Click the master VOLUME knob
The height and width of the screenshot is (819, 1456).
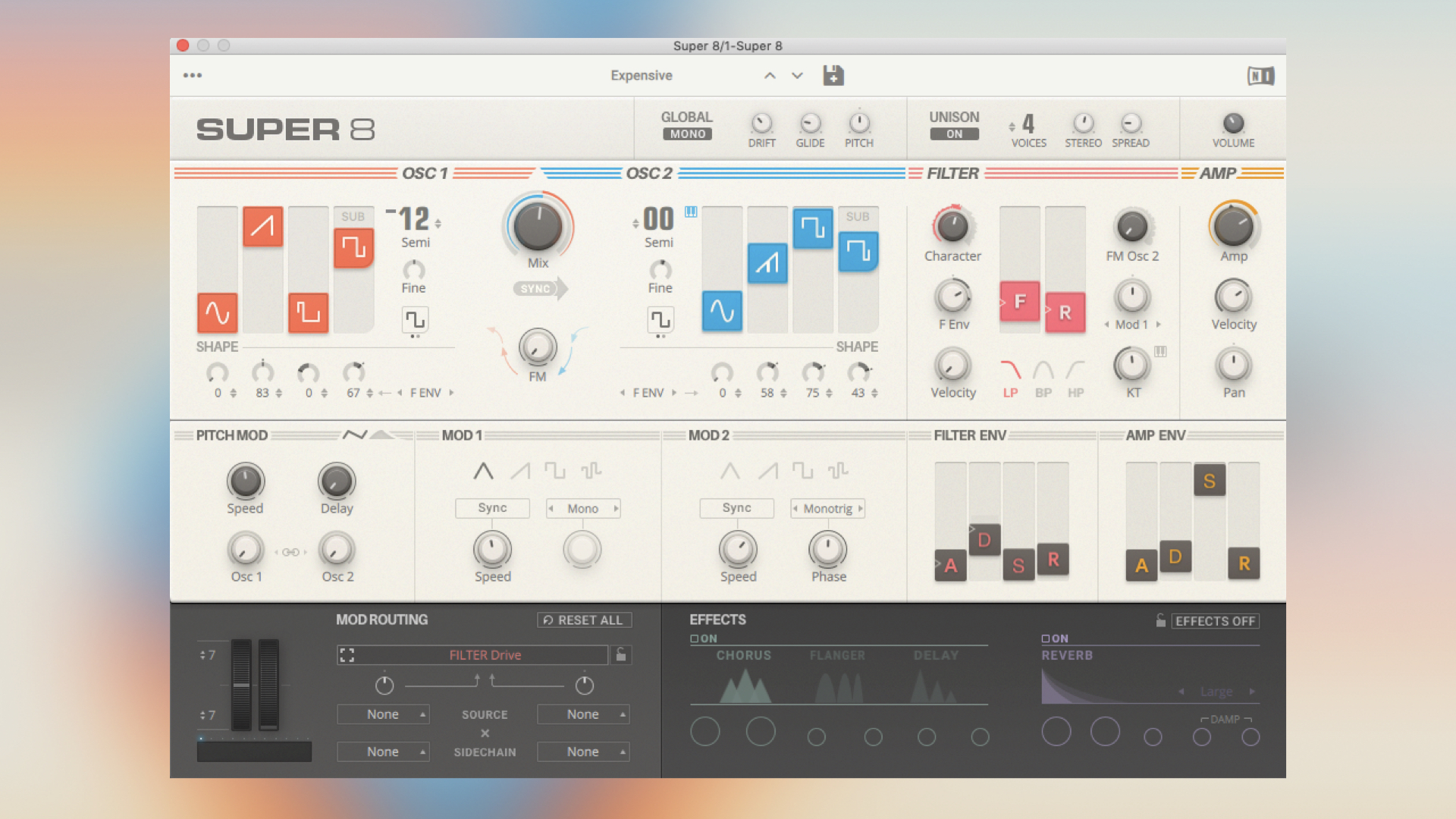pyautogui.click(x=1233, y=124)
